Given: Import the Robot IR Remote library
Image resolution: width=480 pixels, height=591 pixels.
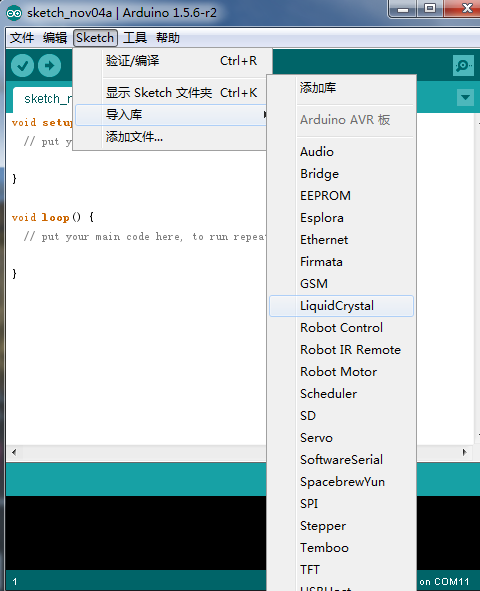Looking at the screenshot, I should [341, 350].
